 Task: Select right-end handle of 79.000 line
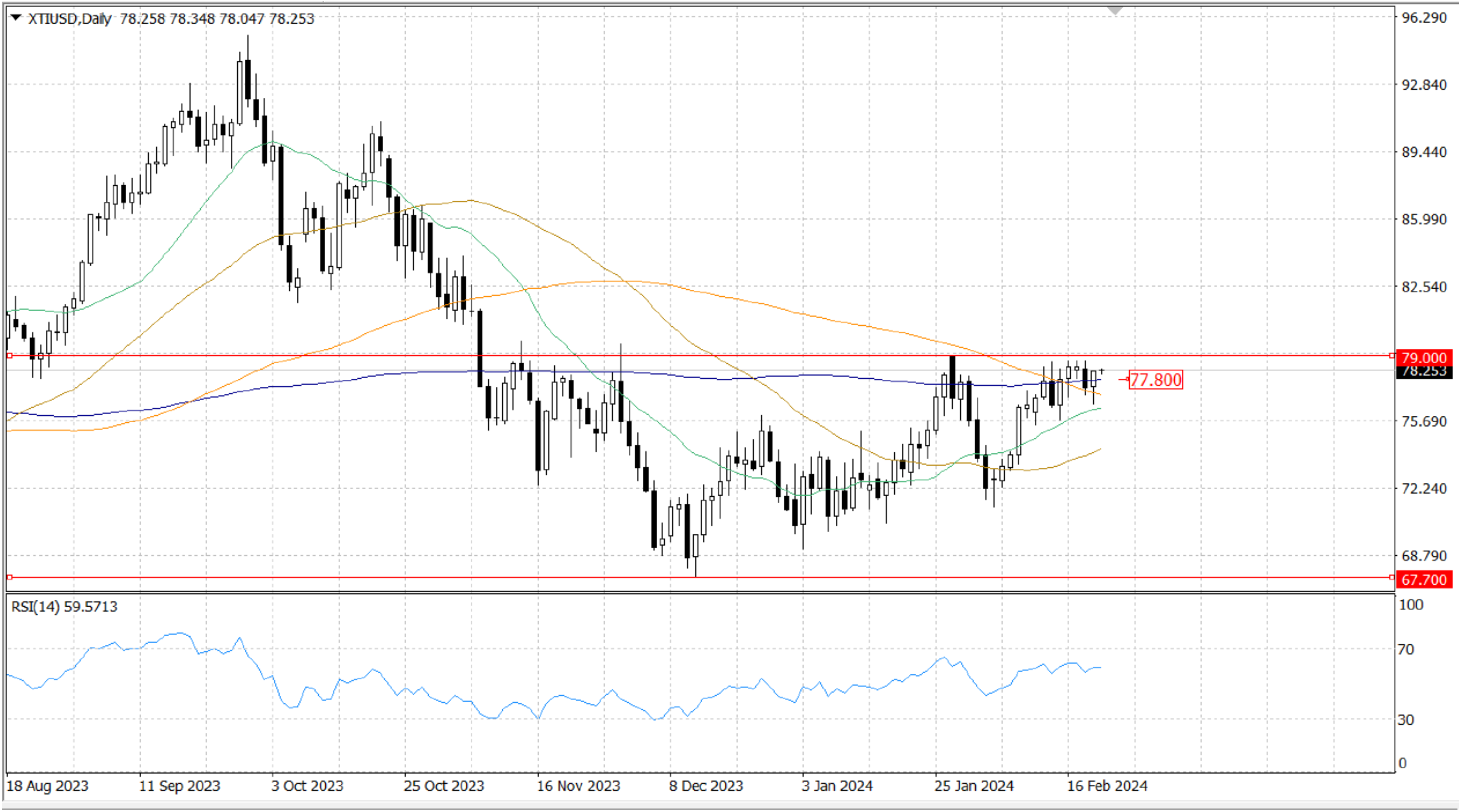pyautogui.click(x=1392, y=356)
